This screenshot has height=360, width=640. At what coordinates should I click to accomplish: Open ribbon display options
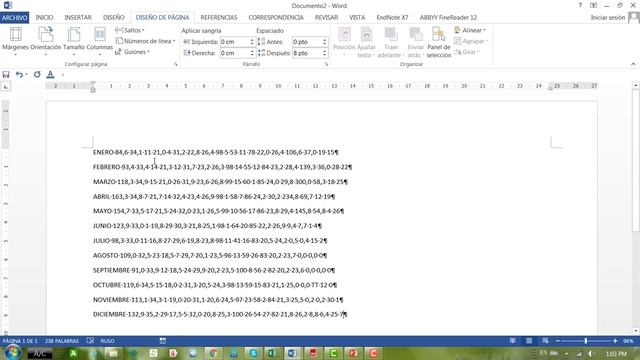593,5
